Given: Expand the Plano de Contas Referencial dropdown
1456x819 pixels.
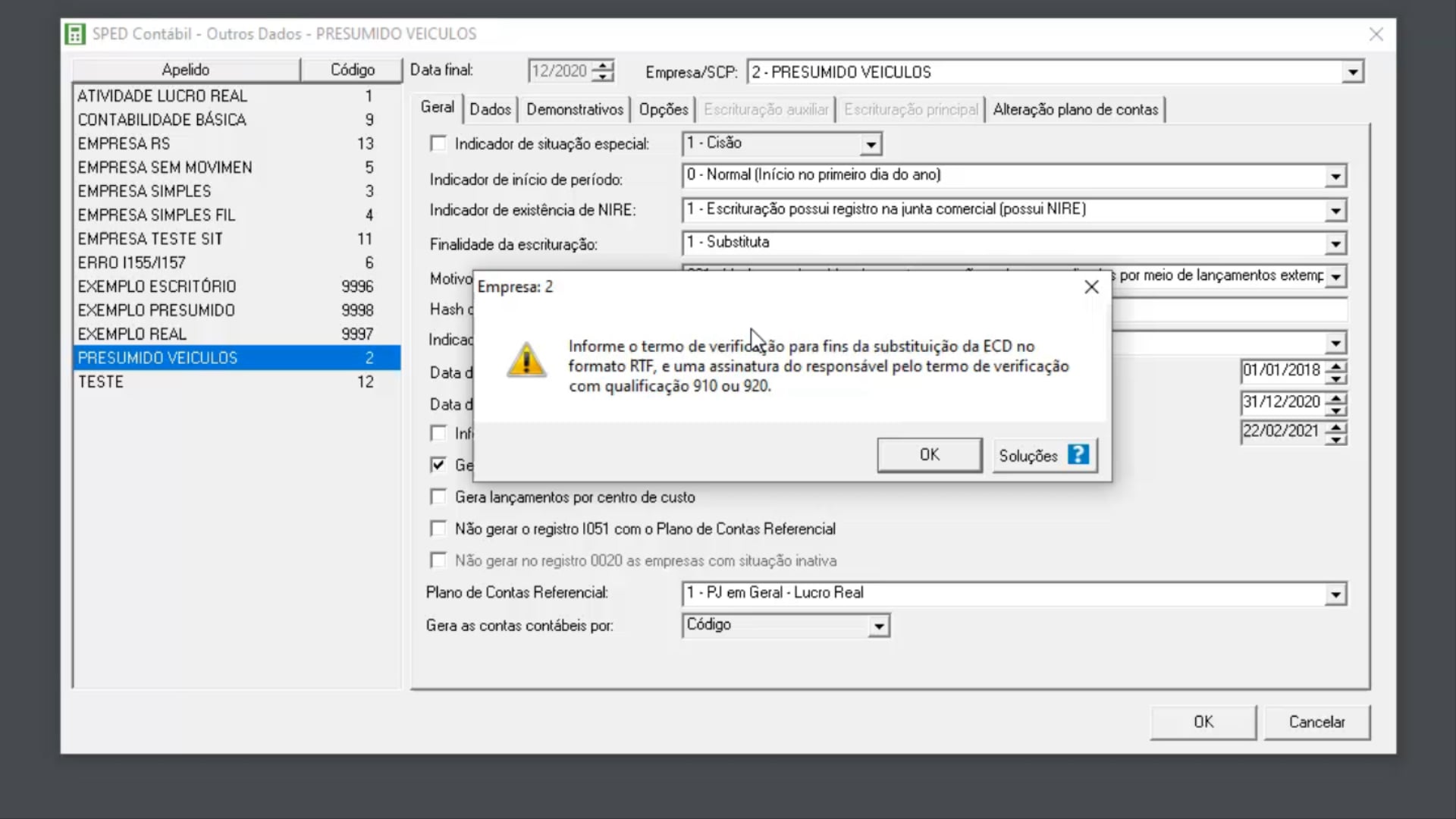Looking at the screenshot, I should pyautogui.click(x=1339, y=594).
